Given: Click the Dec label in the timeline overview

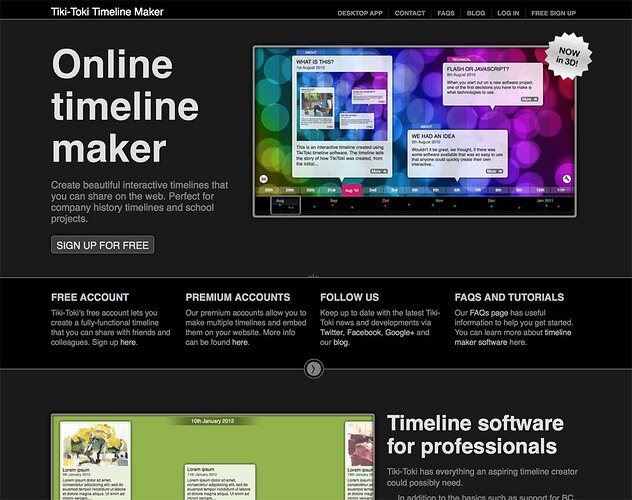Looking at the screenshot, I should [491, 201].
